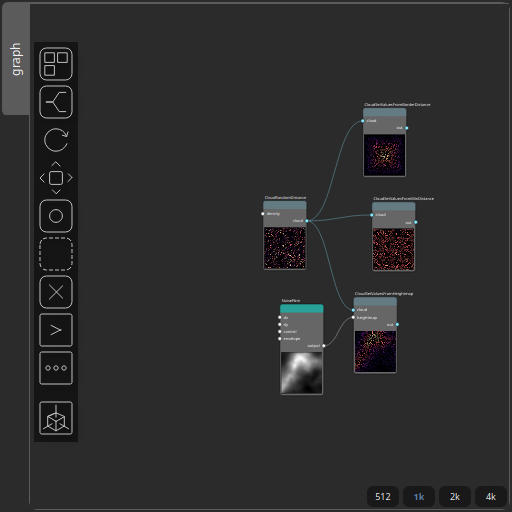The width and height of the screenshot is (512, 512).
Task: Open the three-dots more options button
Action: pos(56,368)
